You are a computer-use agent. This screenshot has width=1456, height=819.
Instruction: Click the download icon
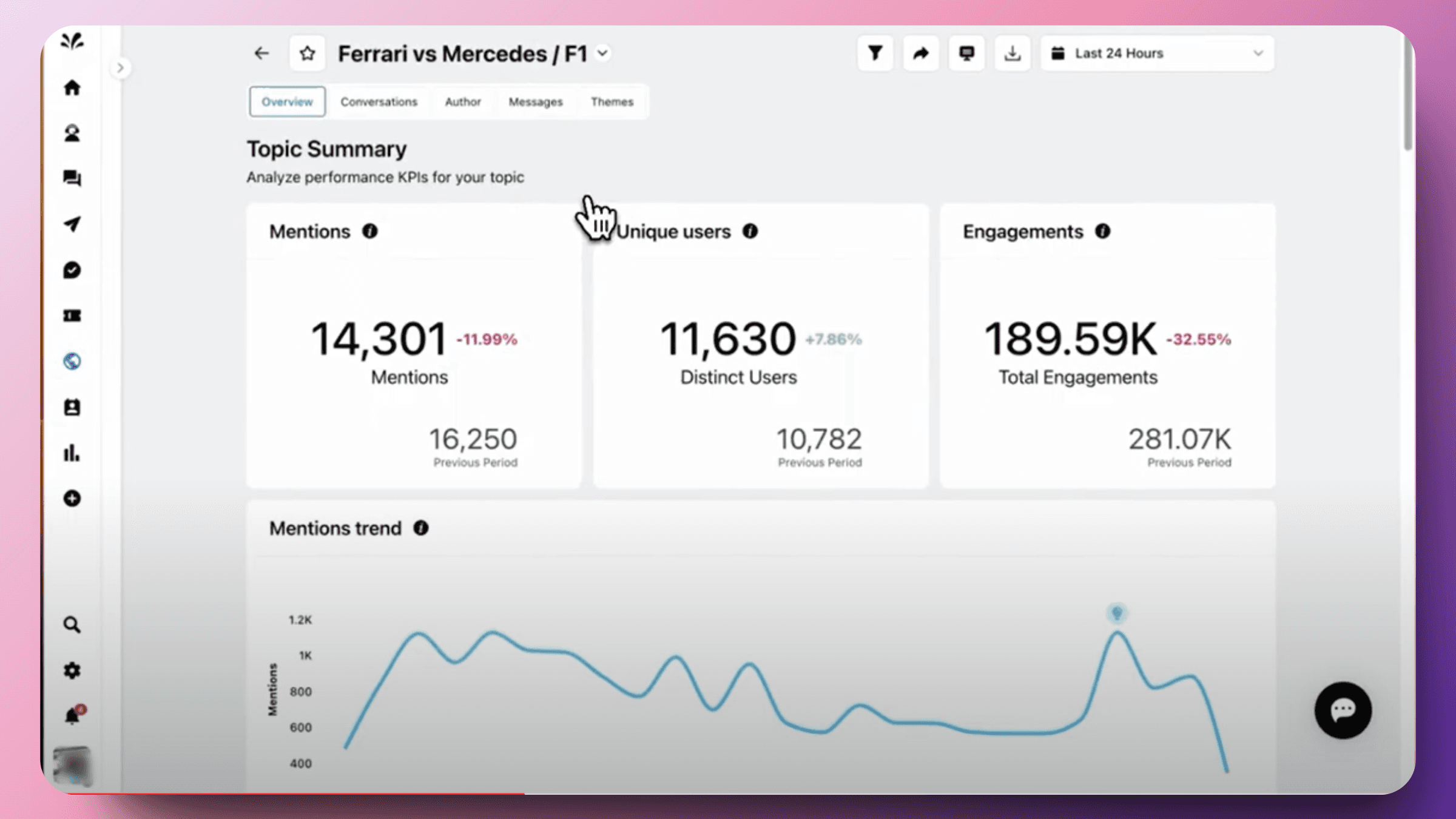click(1012, 53)
